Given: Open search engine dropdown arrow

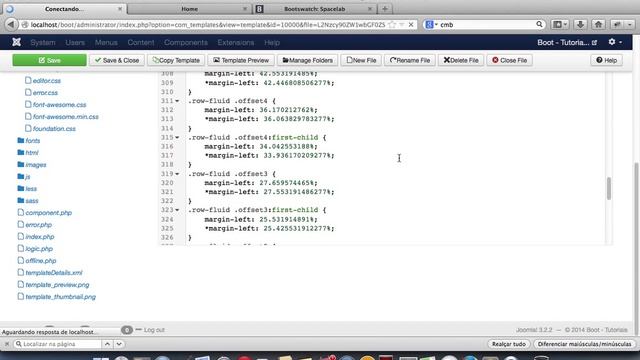Looking at the screenshot, I should click(x=436, y=25).
